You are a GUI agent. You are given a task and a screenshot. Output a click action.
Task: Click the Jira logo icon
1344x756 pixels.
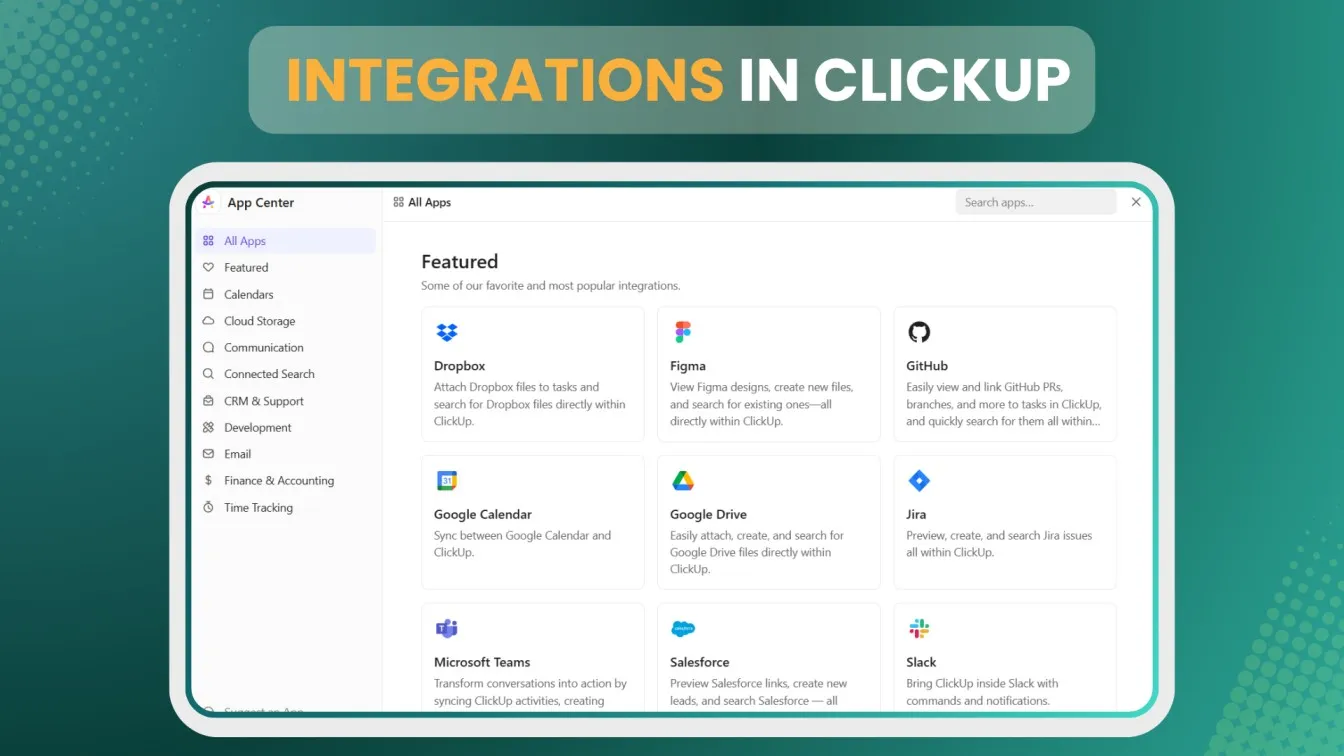(919, 481)
